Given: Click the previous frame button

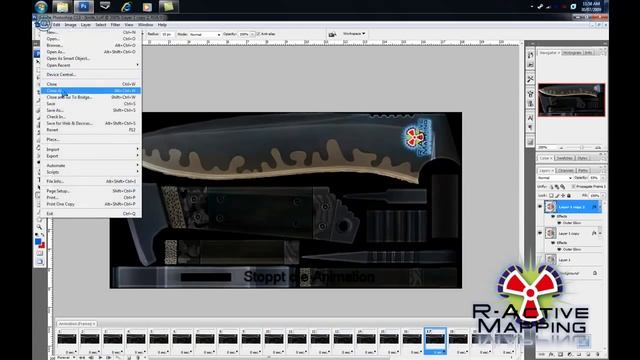Looking at the screenshot, I should 91,358.
